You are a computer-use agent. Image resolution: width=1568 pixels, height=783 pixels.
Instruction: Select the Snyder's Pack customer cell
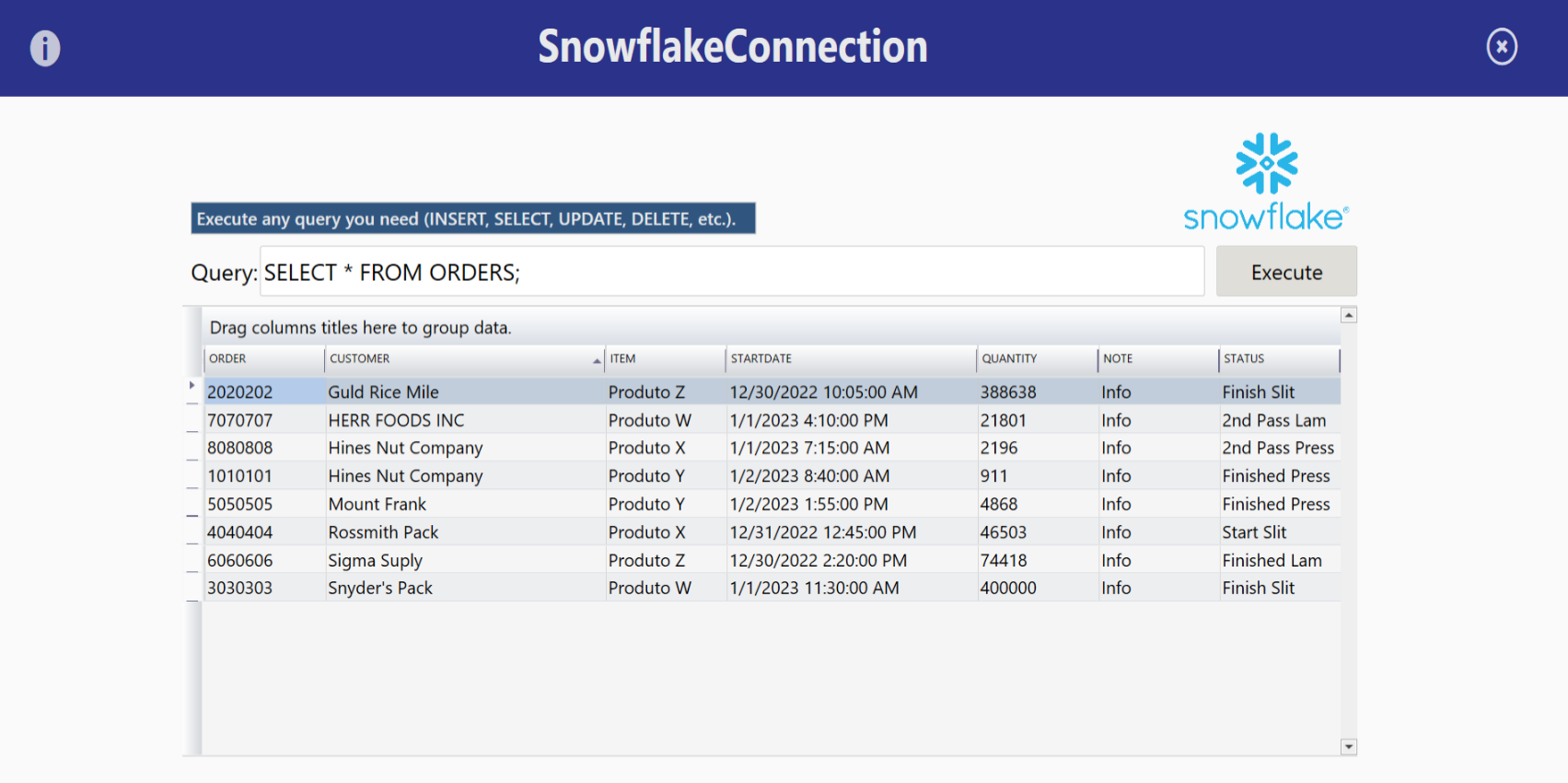380,589
